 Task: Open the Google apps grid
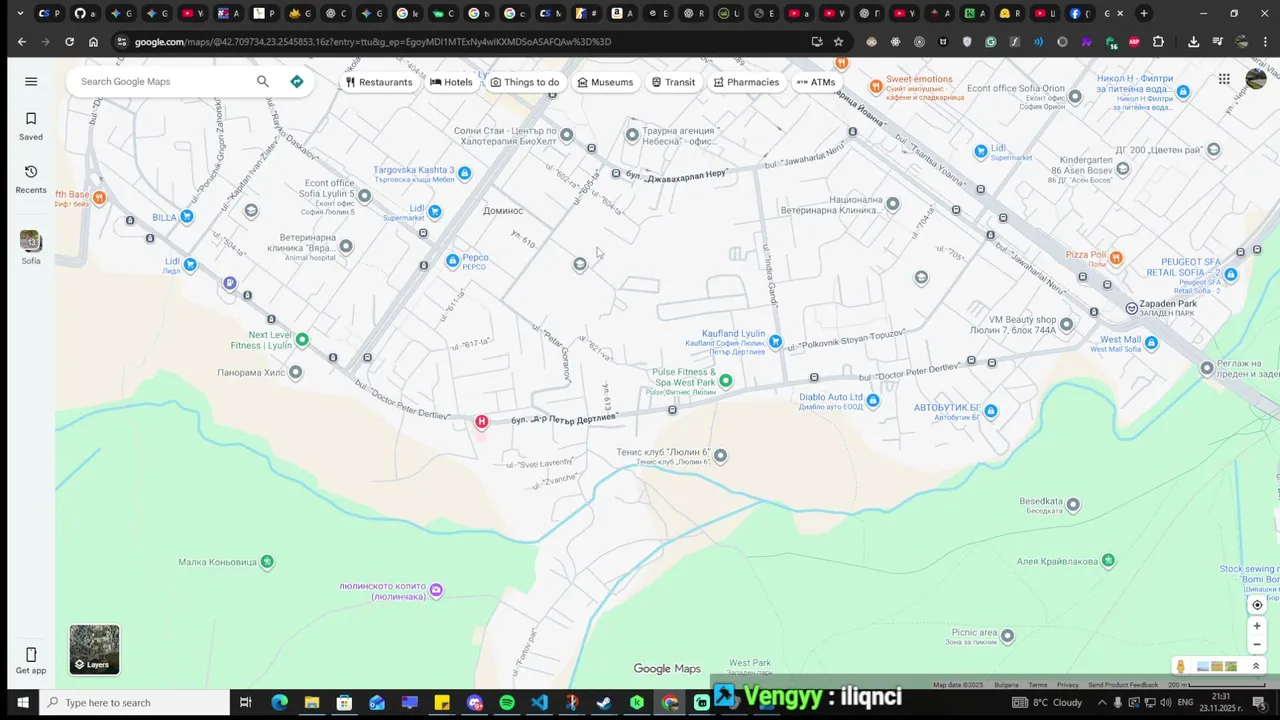click(1224, 79)
